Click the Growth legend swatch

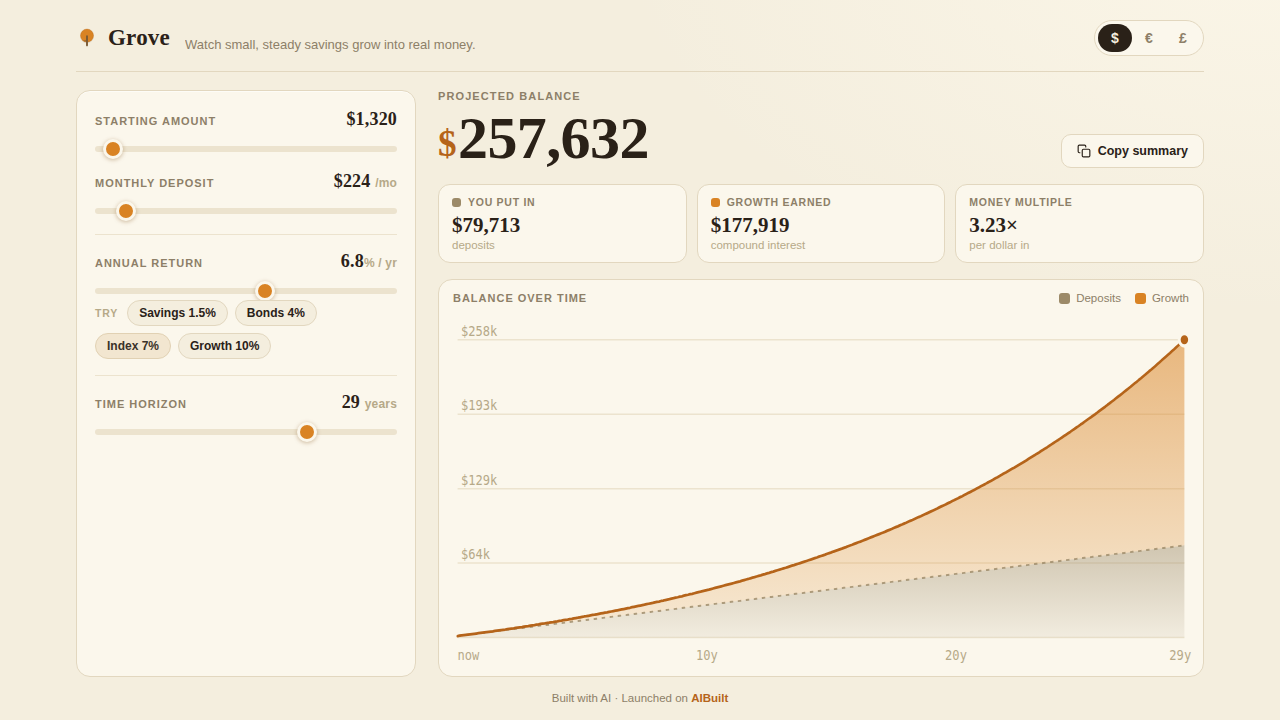coord(1140,298)
